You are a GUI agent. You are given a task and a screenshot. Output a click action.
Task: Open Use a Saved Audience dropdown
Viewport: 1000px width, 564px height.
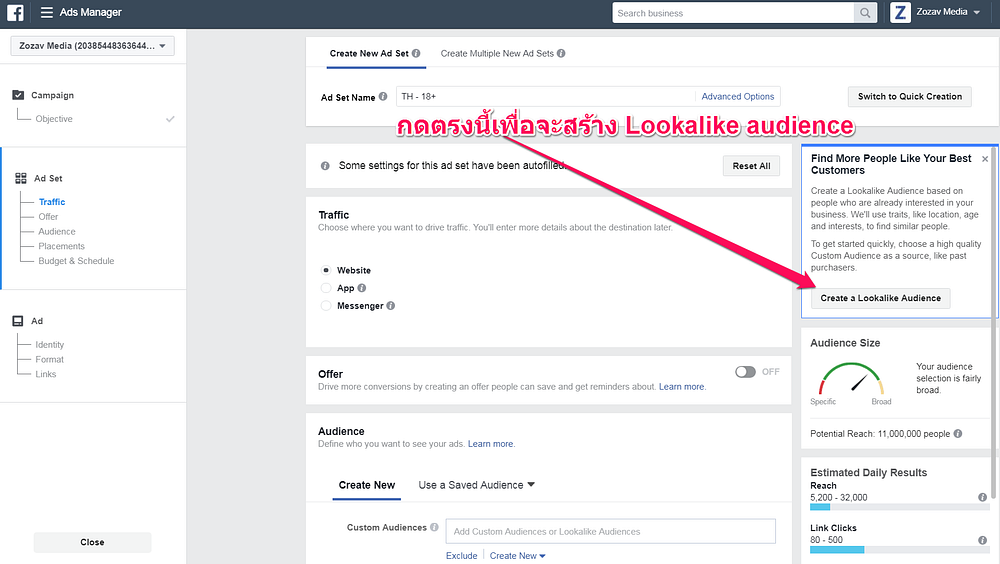476,485
